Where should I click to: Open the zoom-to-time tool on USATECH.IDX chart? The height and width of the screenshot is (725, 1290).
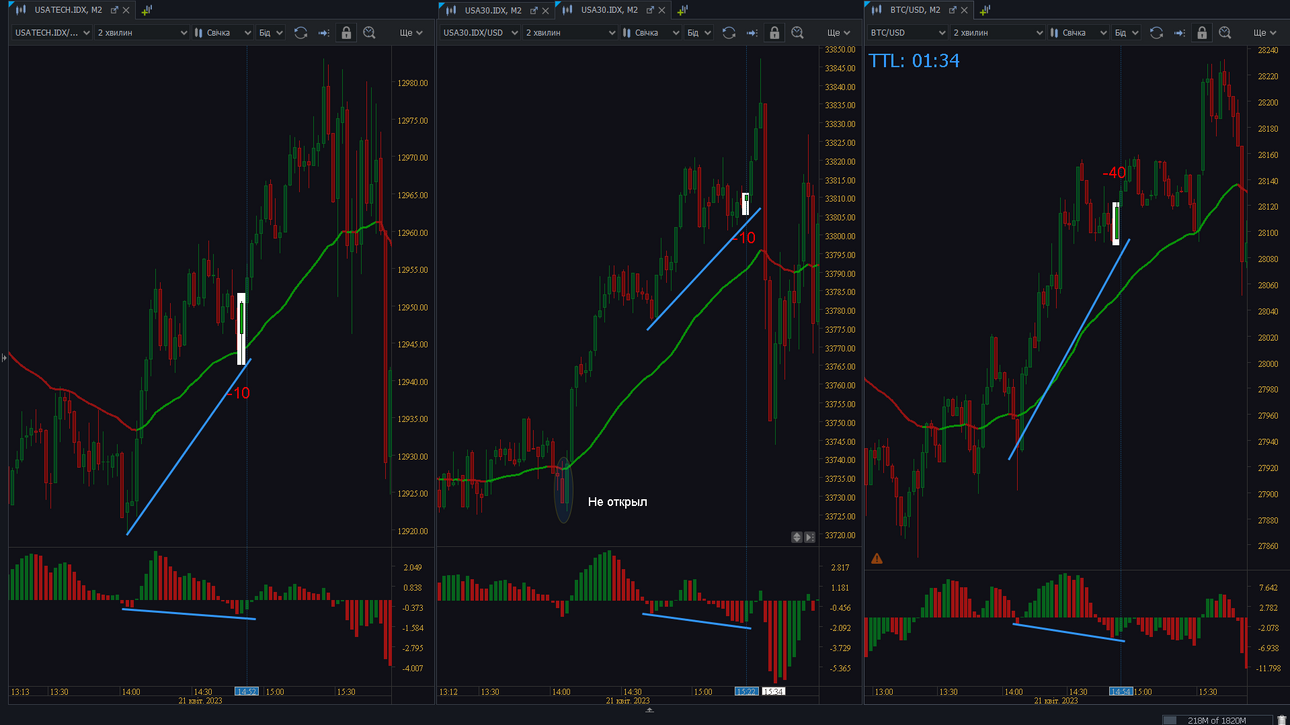369,33
